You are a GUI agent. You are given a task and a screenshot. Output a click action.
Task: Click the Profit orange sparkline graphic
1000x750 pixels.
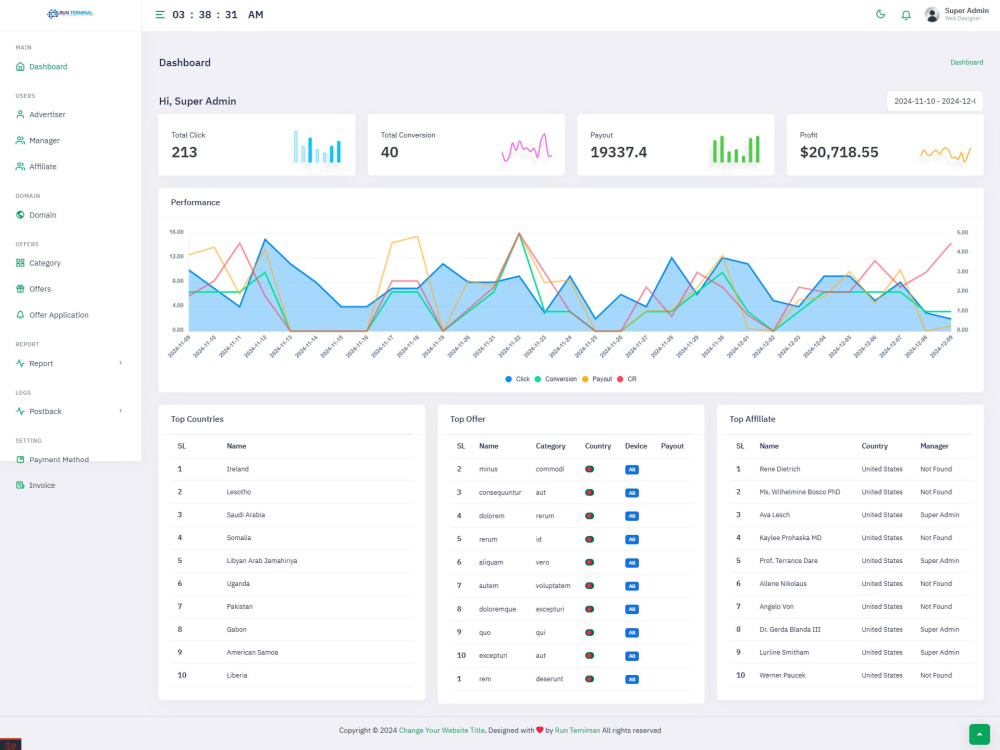pyautogui.click(x=946, y=154)
